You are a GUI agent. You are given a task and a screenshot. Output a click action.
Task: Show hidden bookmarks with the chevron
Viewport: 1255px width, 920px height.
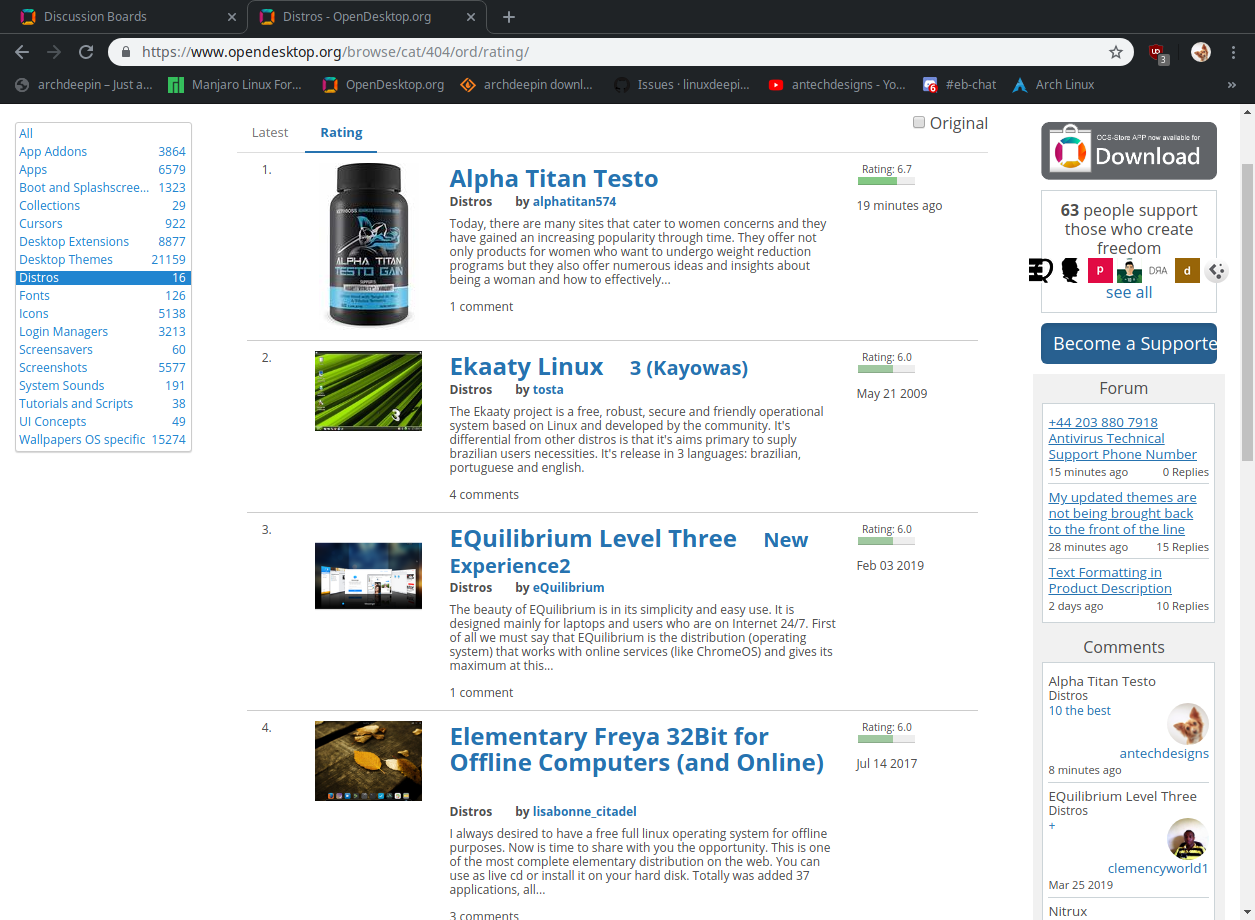point(1231,85)
